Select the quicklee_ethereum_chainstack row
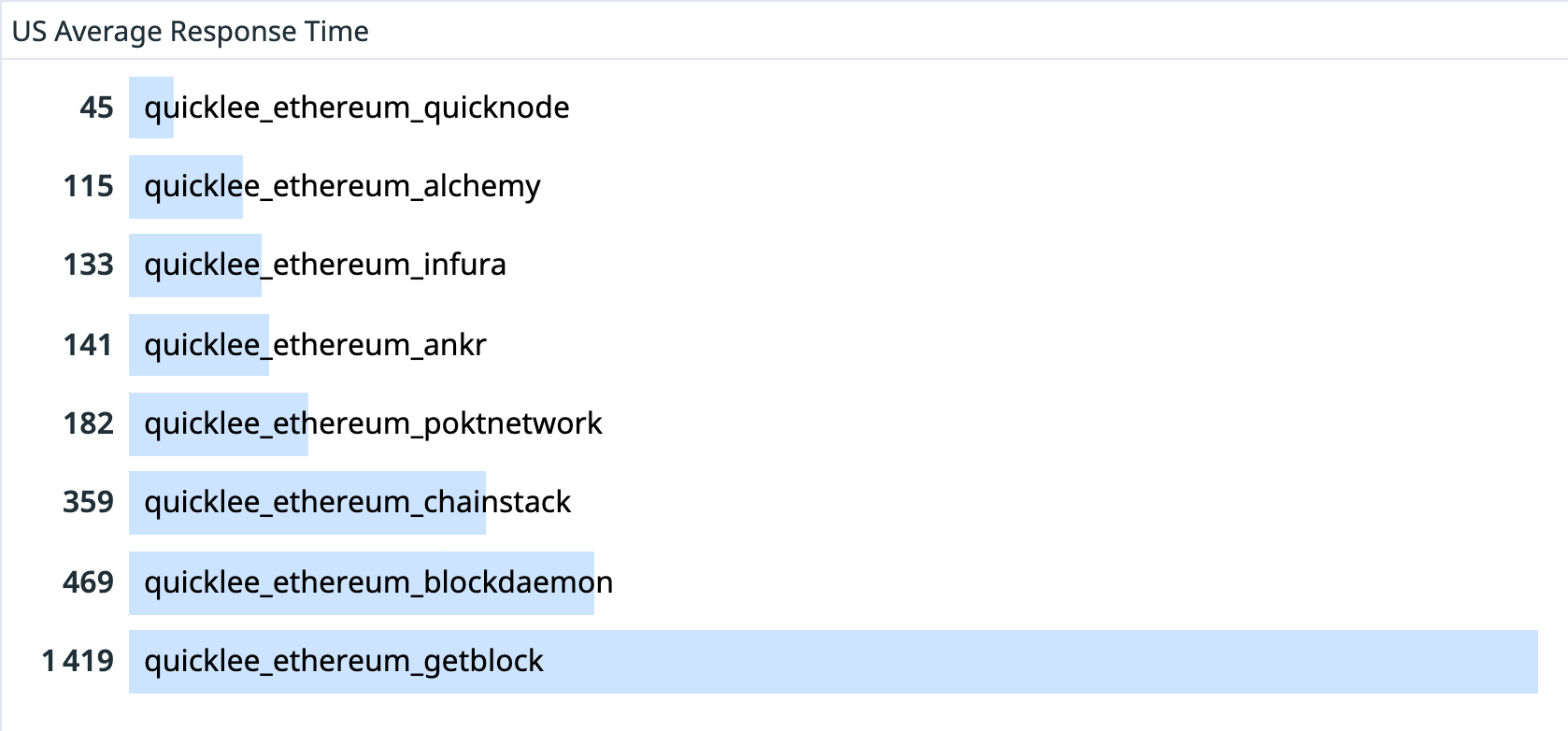Screen dimensions: 1568x731 tap(784, 503)
